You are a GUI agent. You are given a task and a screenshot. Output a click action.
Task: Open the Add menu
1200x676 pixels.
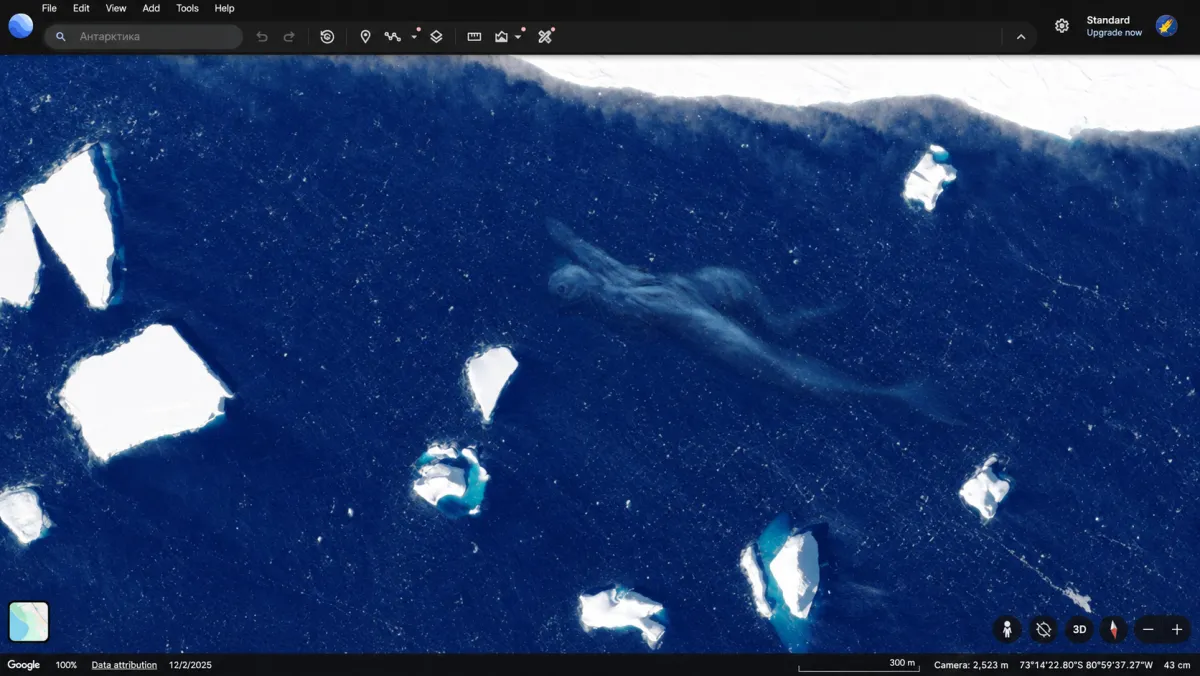click(151, 8)
